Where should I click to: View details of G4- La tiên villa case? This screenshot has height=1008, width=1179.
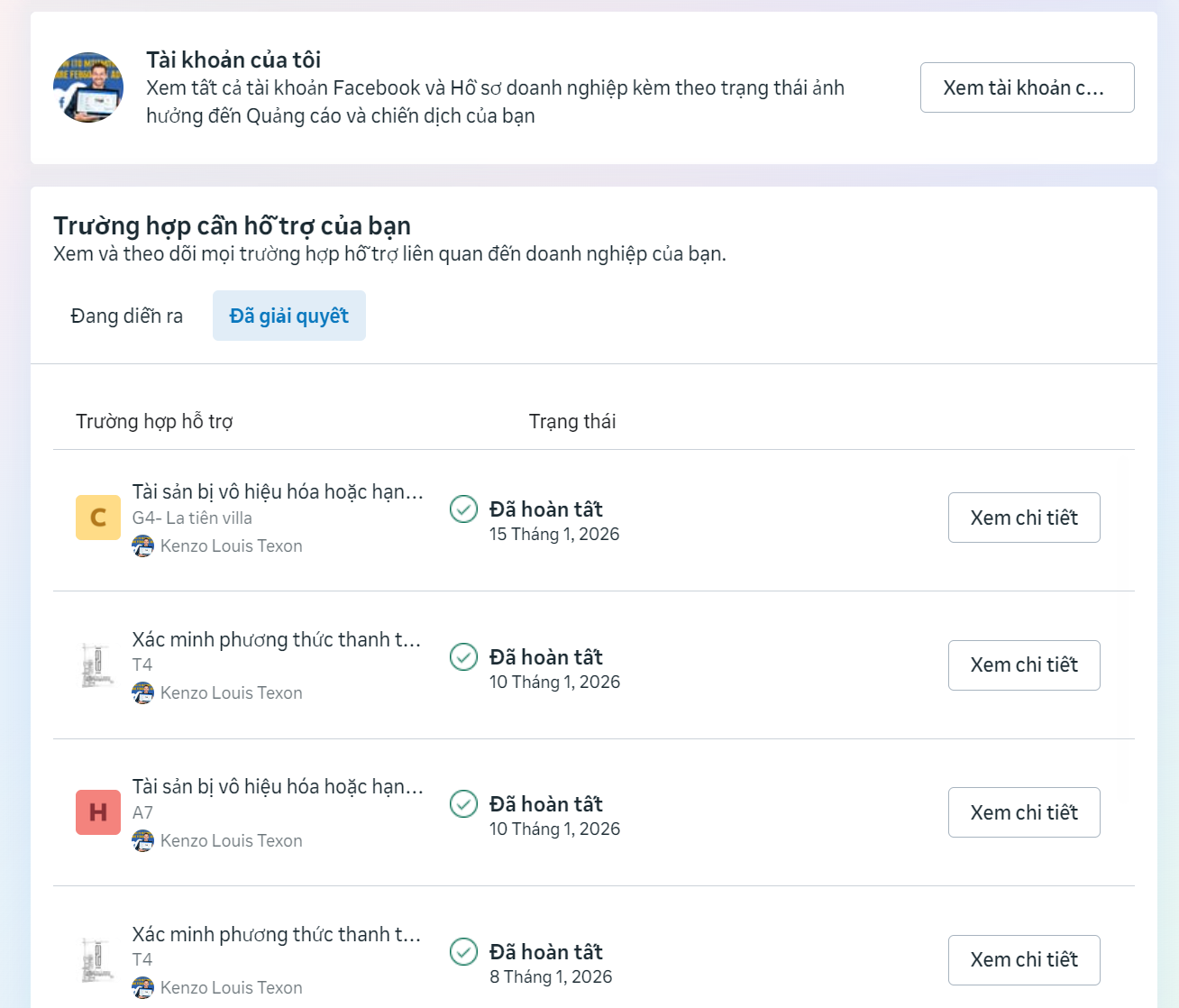1023,518
